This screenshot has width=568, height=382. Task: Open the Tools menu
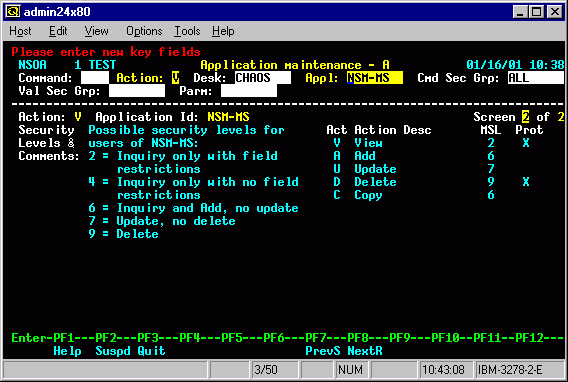pyautogui.click(x=187, y=31)
